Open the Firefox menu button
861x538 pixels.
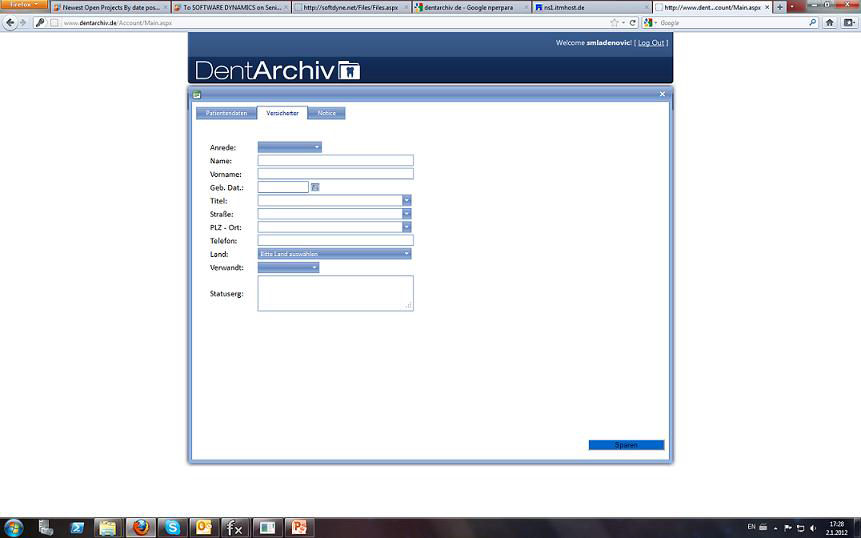(24, 4)
